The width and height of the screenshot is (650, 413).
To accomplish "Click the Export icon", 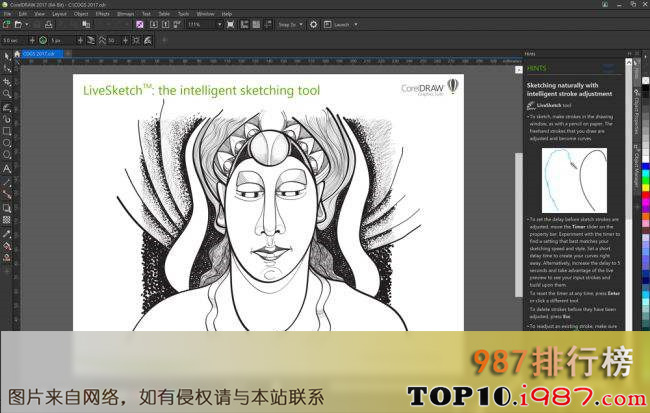I will (165, 24).
